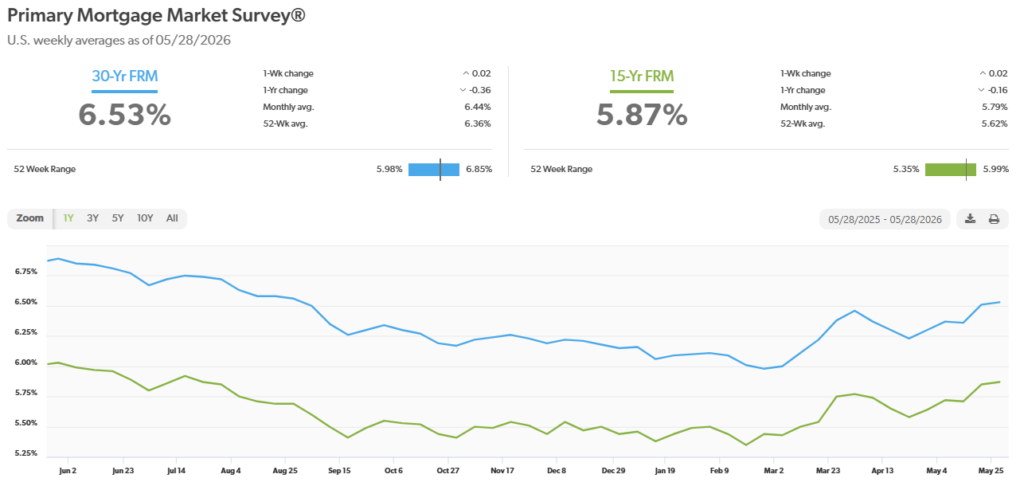
Task: Click the 30-Yr 1-Wk change up arrow
Action: pyautogui.click(x=466, y=74)
